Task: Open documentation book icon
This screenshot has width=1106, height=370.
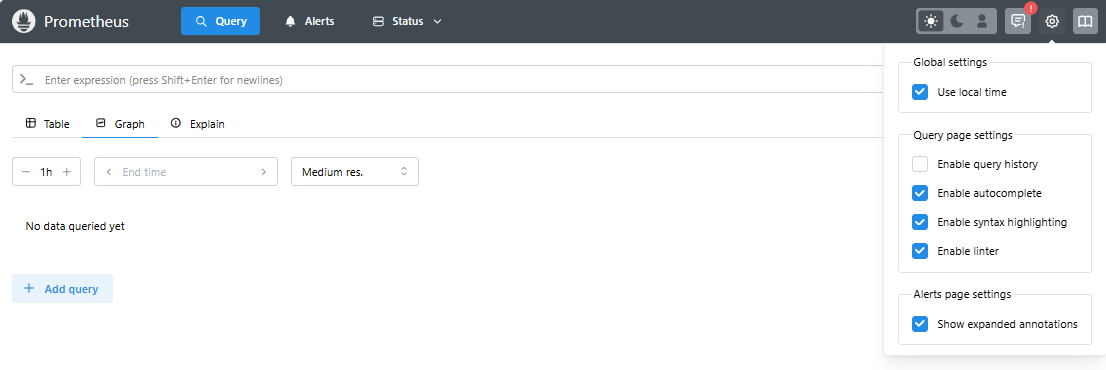Action: pos(1086,21)
